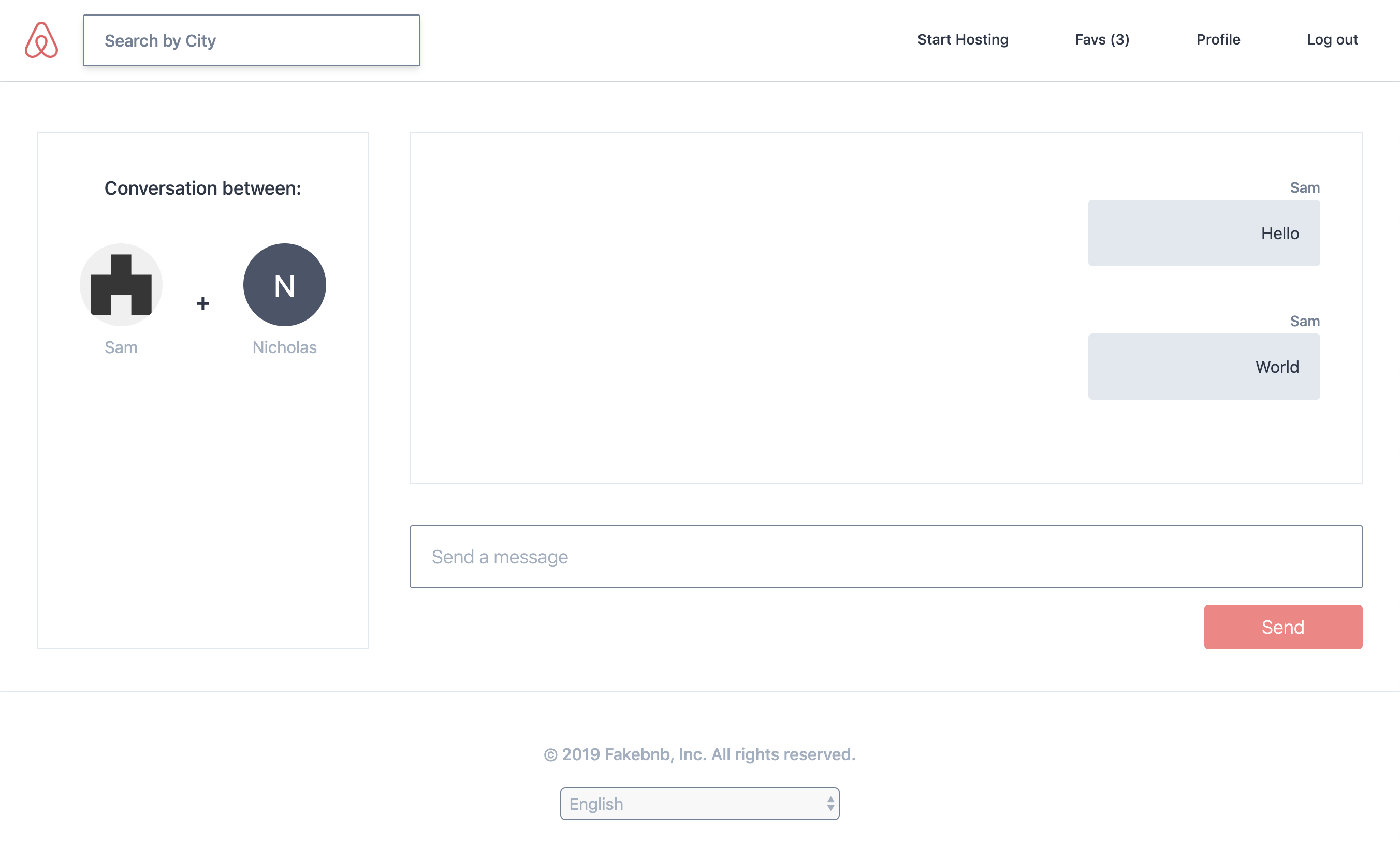
Task: Click the Fakebnb logo icon
Action: [41, 40]
